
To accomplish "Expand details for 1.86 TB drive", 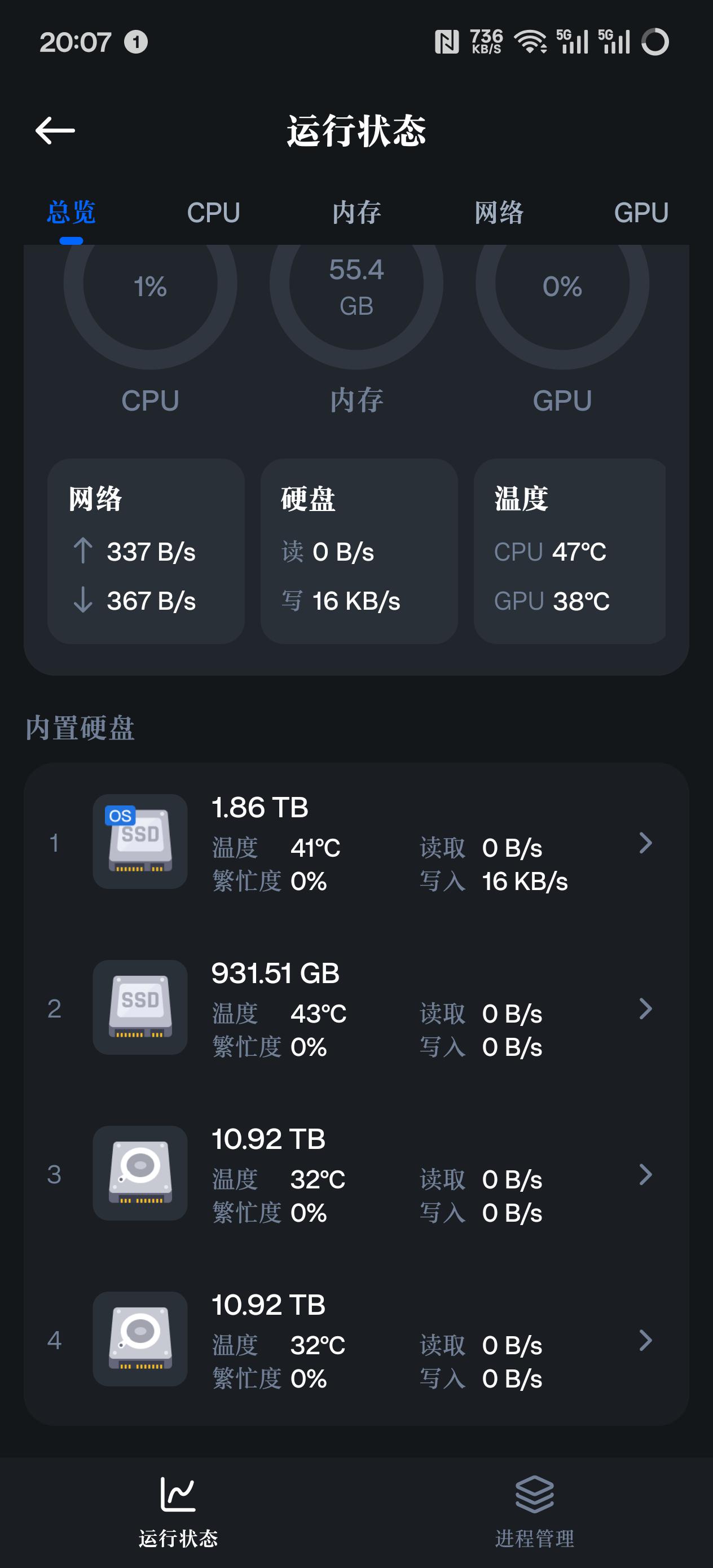I will tap(645, 843).
